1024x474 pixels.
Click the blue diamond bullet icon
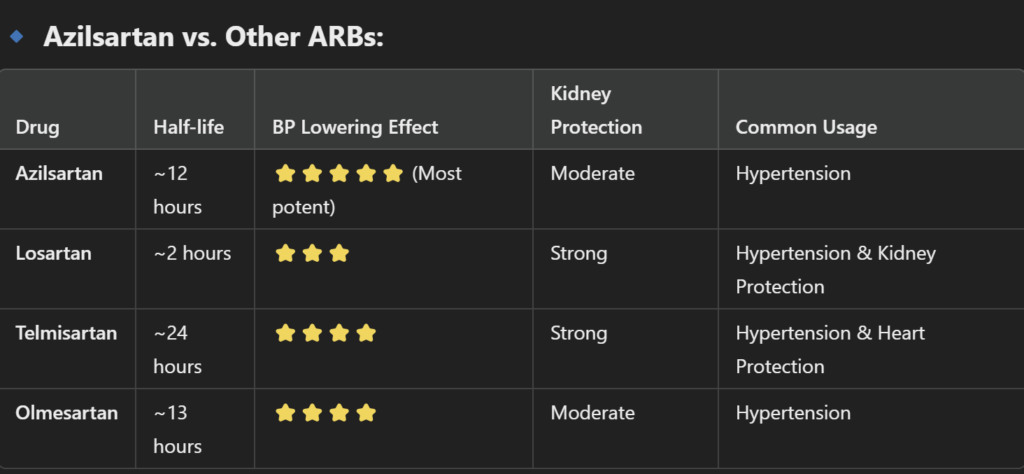tap(17, 37)
